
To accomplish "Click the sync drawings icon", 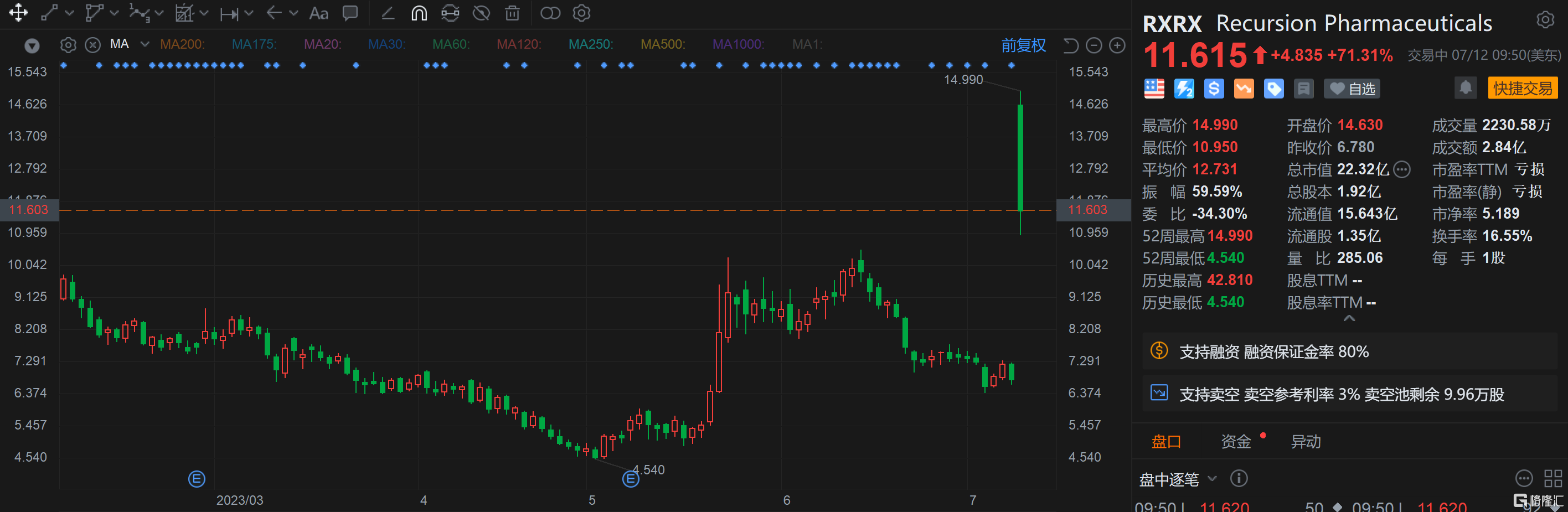I will [x=450, y=13].
